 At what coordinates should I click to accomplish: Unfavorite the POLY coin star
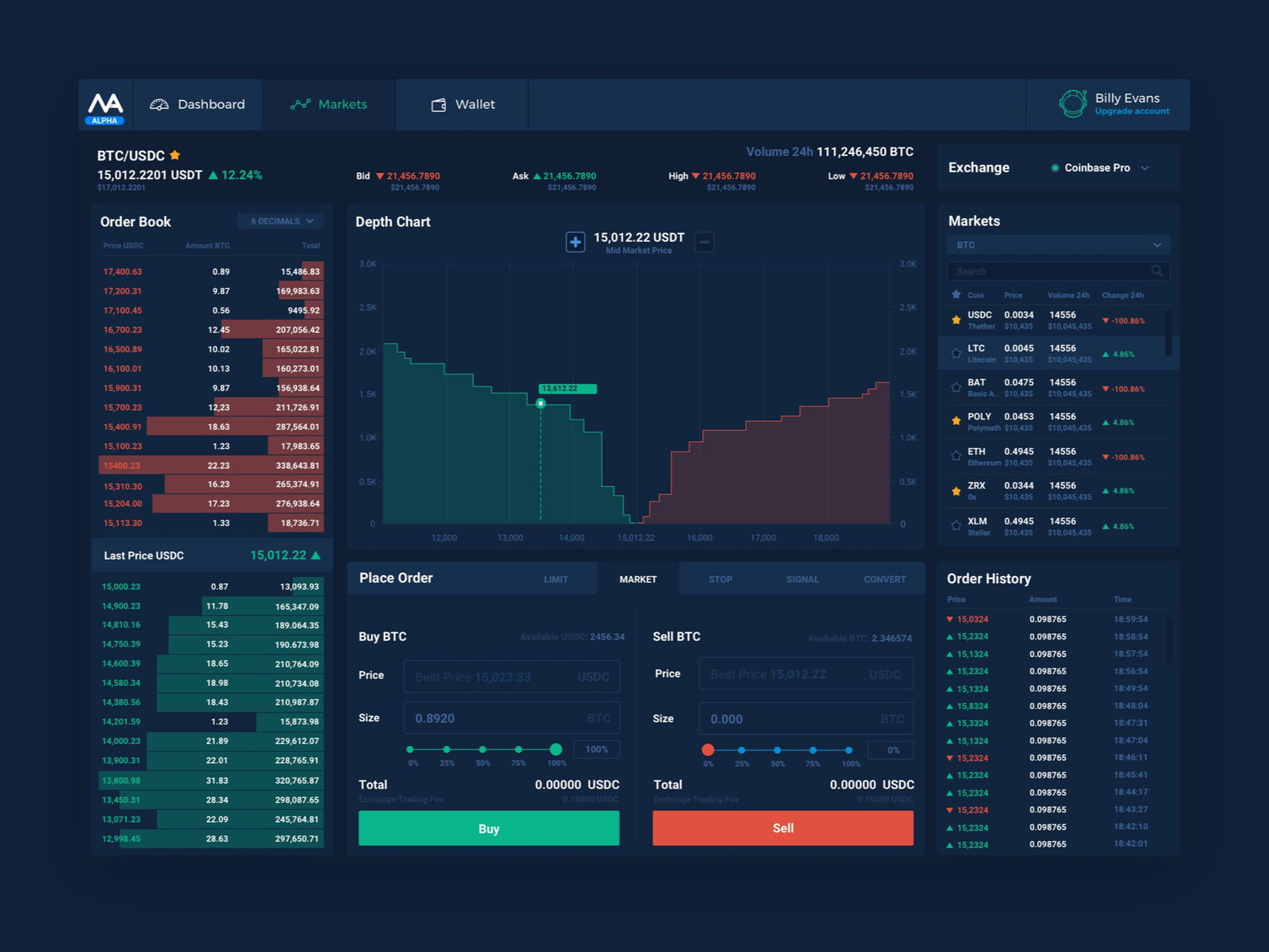tap(956, 422)
